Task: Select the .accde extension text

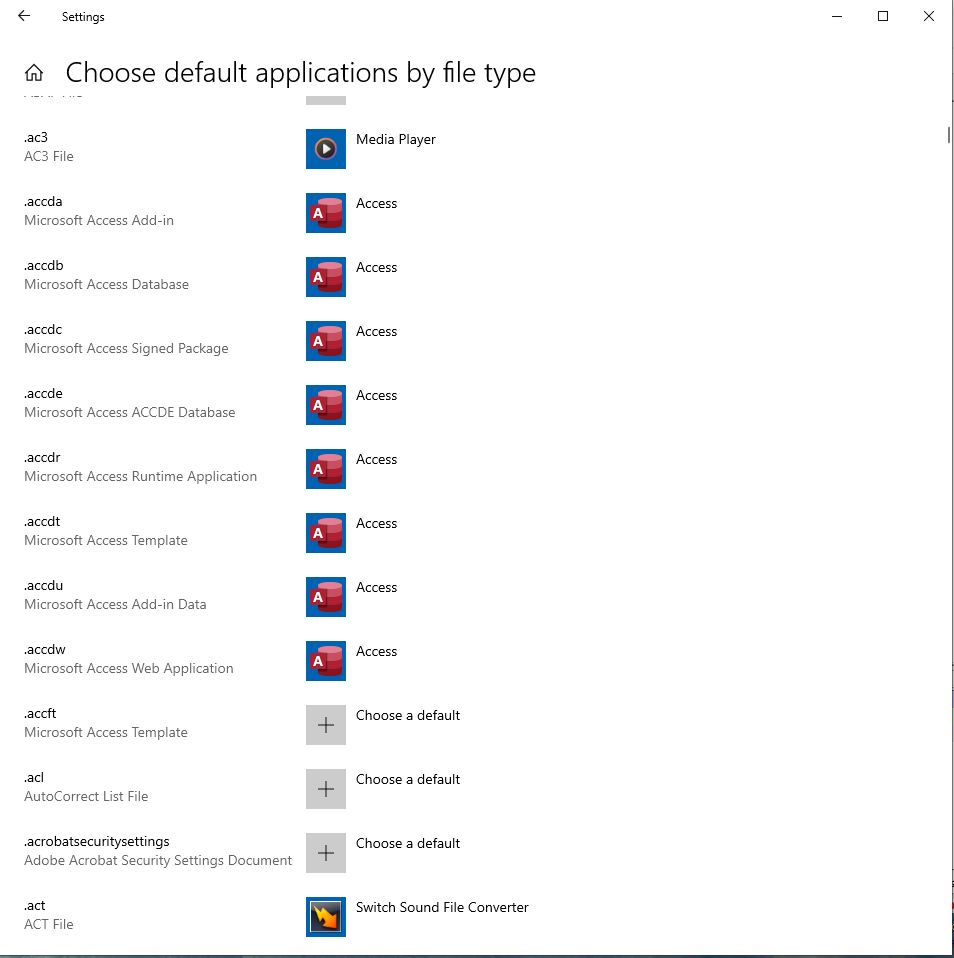Action: tap(43, 393)
